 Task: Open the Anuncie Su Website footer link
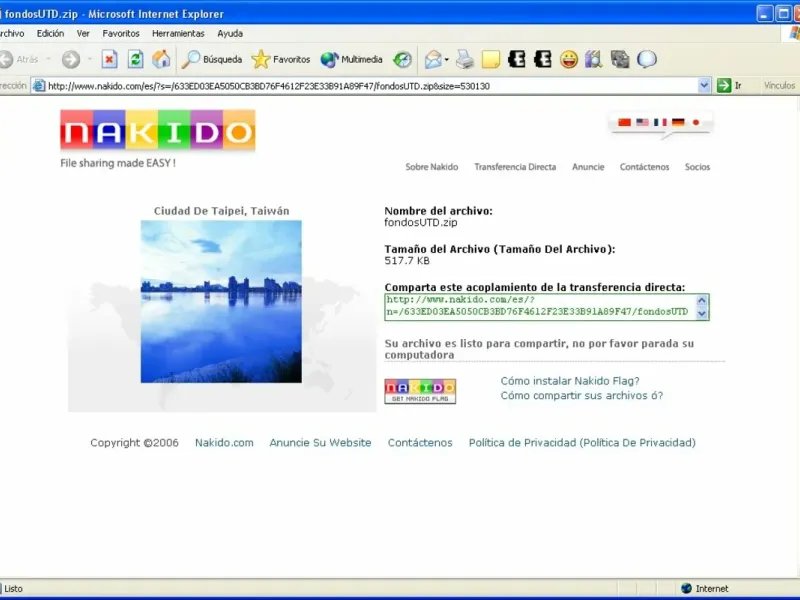320,443
